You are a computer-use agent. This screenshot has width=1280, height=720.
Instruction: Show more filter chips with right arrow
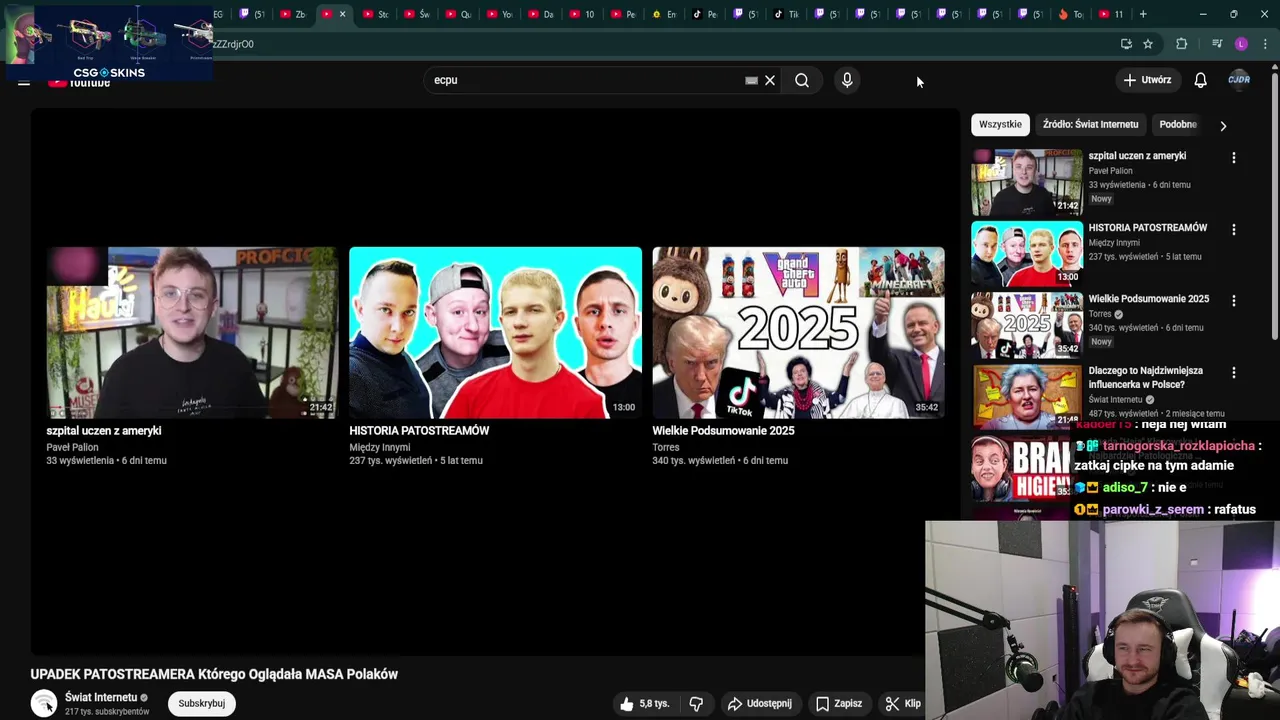pyautogui.click(x=1222, y=125)
